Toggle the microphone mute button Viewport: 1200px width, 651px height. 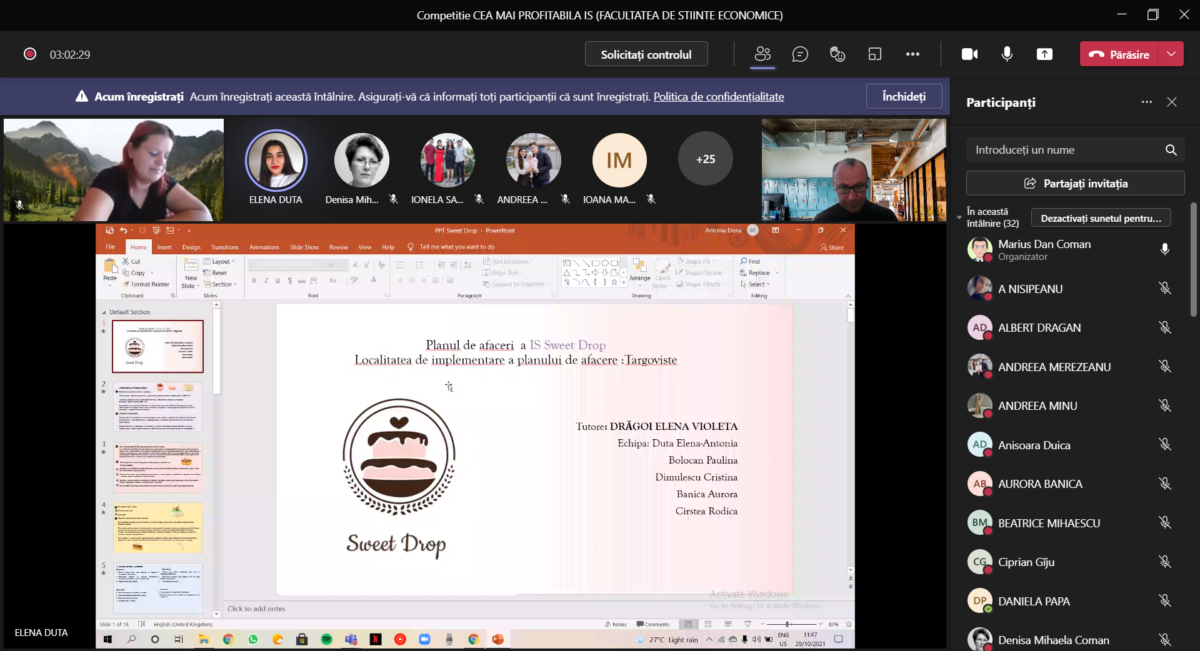pyautogui.click(x=1007, y=54)
